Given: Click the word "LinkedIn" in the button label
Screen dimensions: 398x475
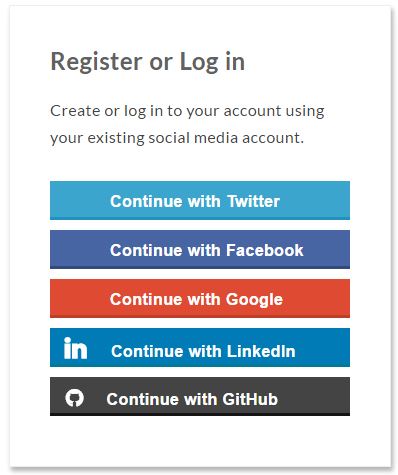Looking at the screenshot, I should (261, 351).
